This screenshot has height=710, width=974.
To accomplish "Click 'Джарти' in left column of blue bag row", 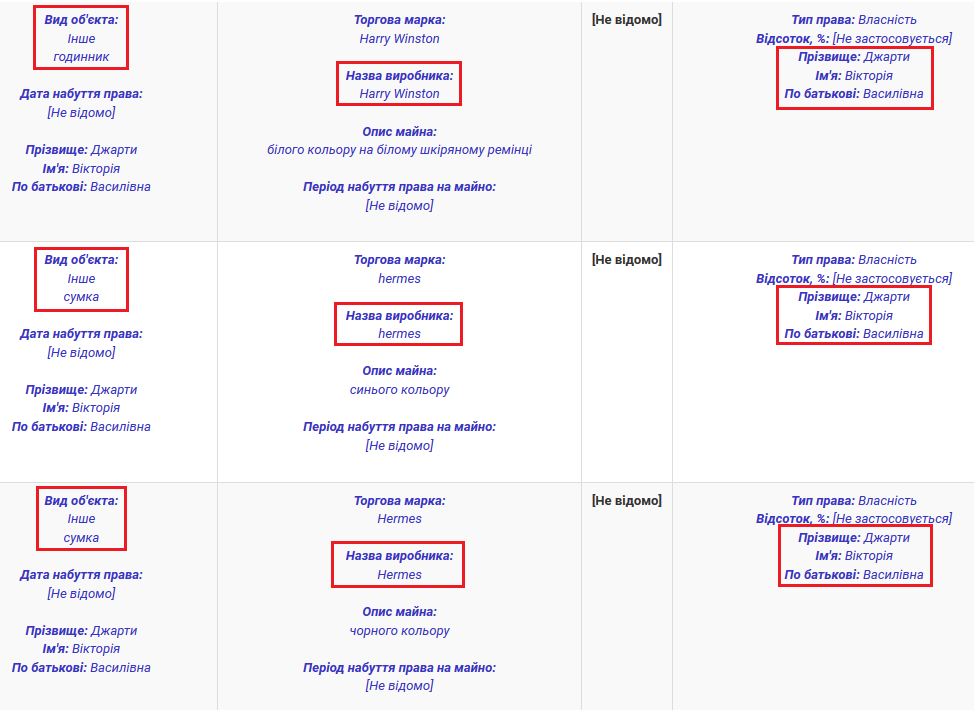I will pyautogui.click(x=114, y=390).
